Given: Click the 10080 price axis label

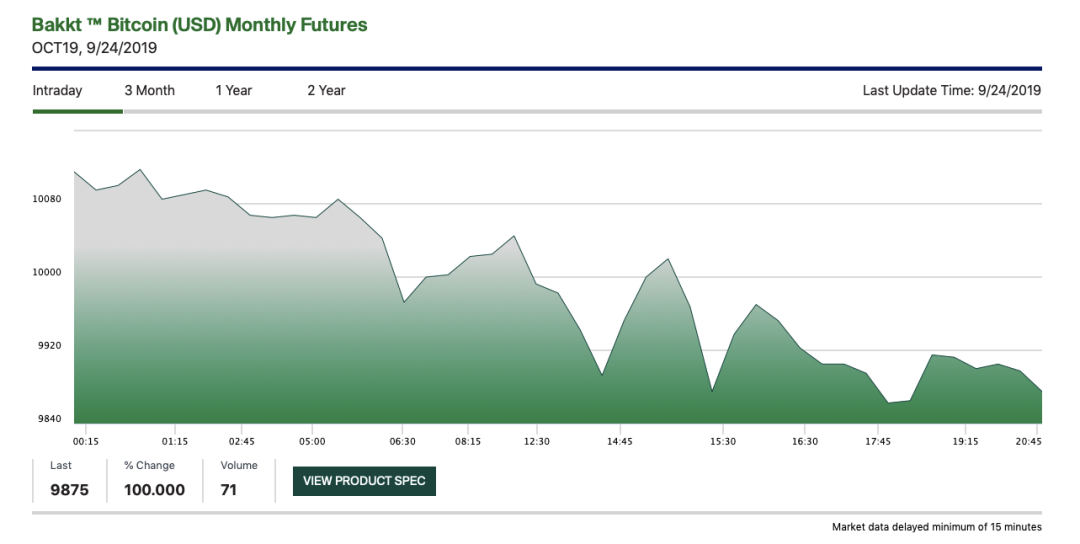Looking at the screenshot, I should (47, 199).
